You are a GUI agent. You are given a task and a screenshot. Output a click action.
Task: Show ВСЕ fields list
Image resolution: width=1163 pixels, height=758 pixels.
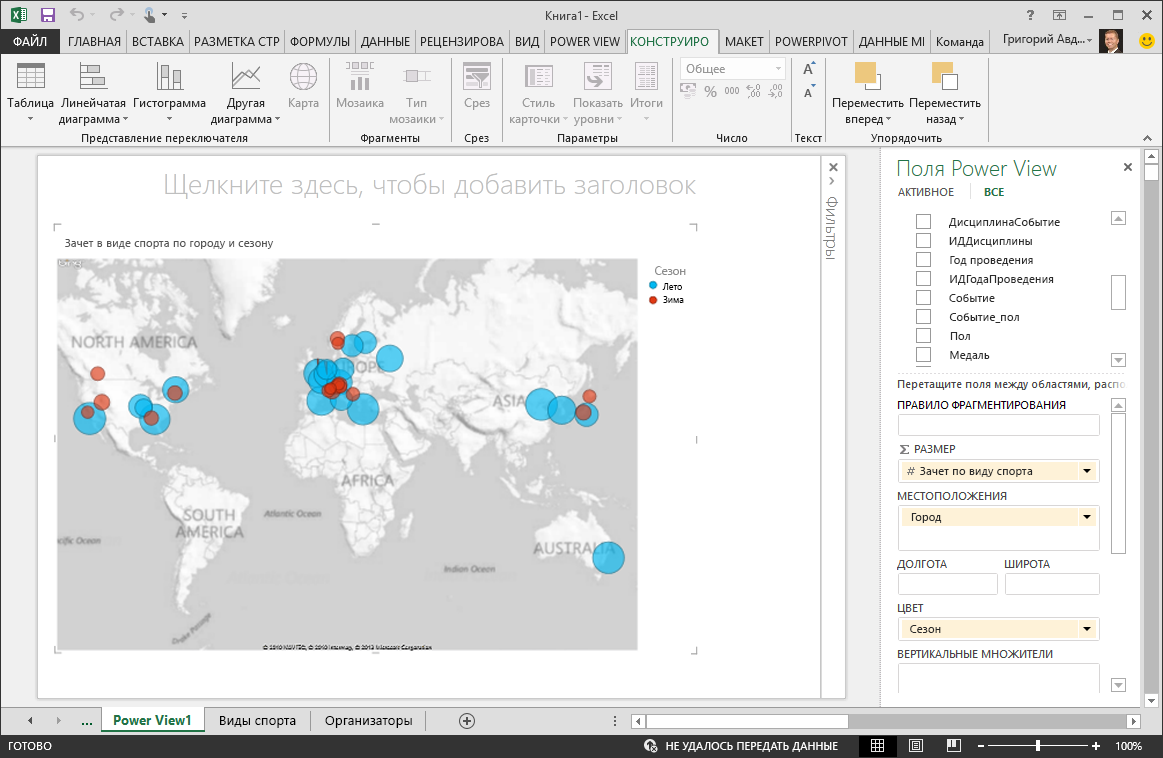[x=994, y=192]
